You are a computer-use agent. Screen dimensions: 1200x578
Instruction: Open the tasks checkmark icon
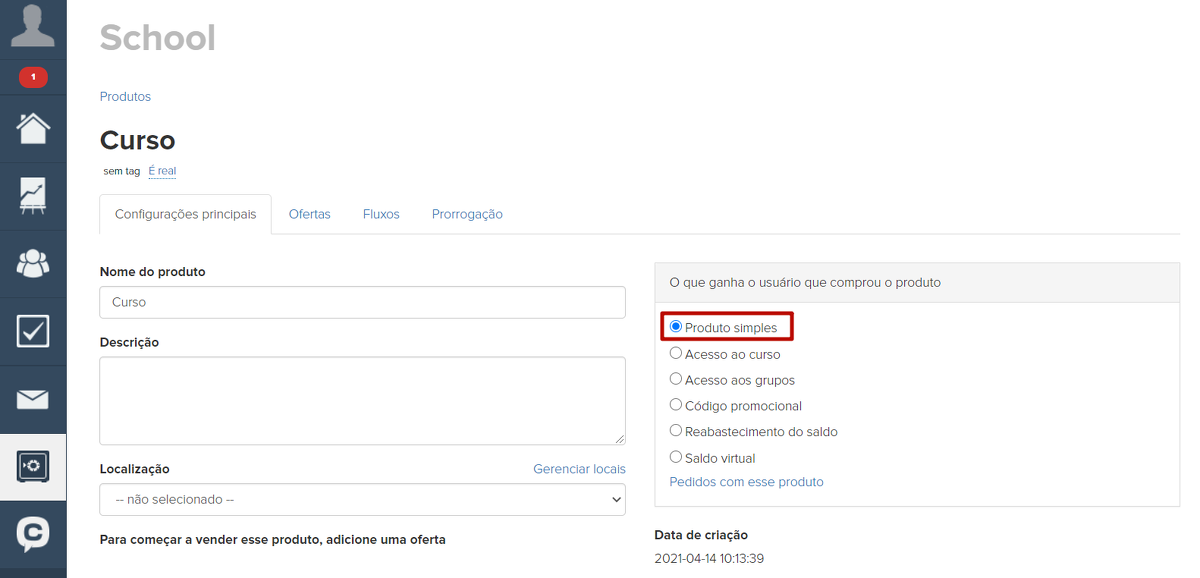[x=33, y=331]
